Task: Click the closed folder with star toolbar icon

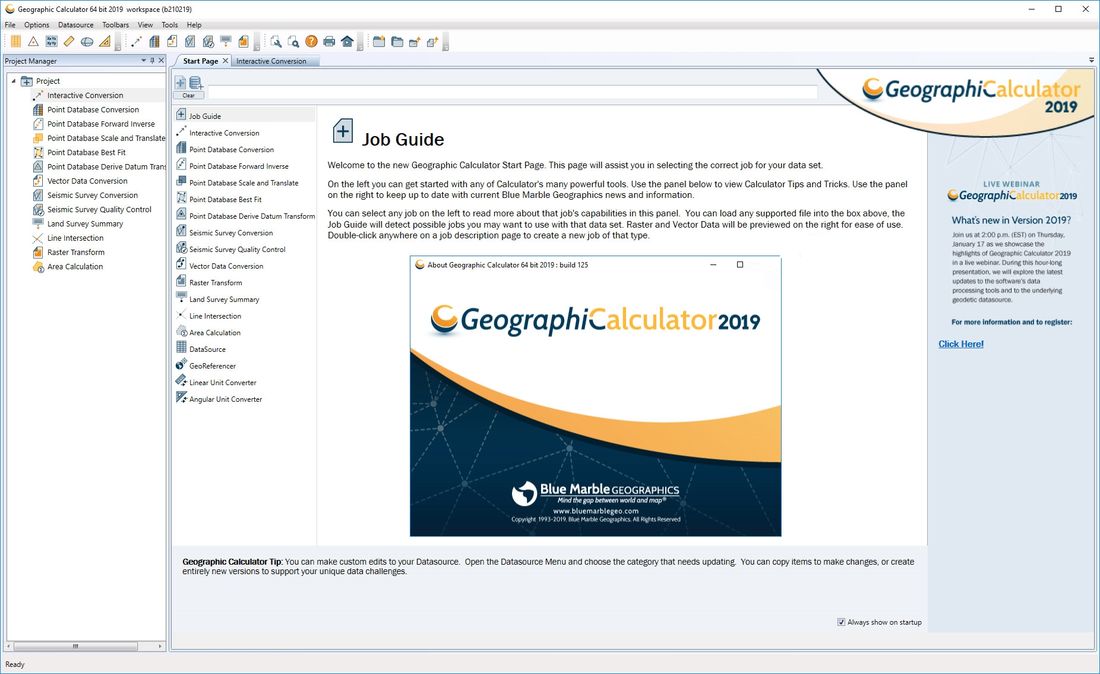Action: tap(379, 41)
